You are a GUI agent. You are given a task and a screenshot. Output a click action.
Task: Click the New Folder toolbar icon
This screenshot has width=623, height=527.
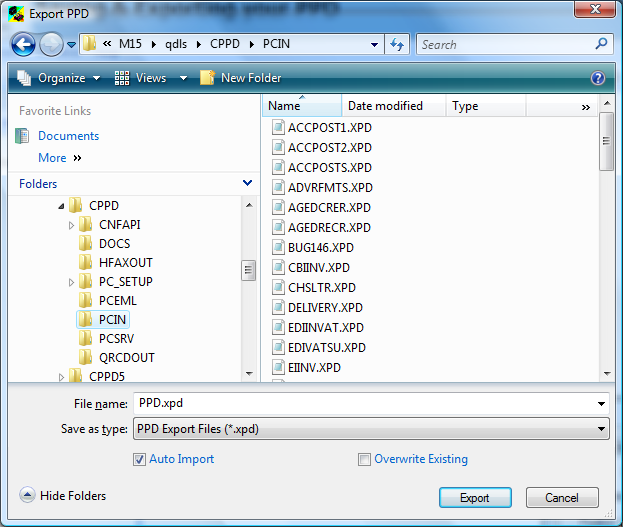208,78
